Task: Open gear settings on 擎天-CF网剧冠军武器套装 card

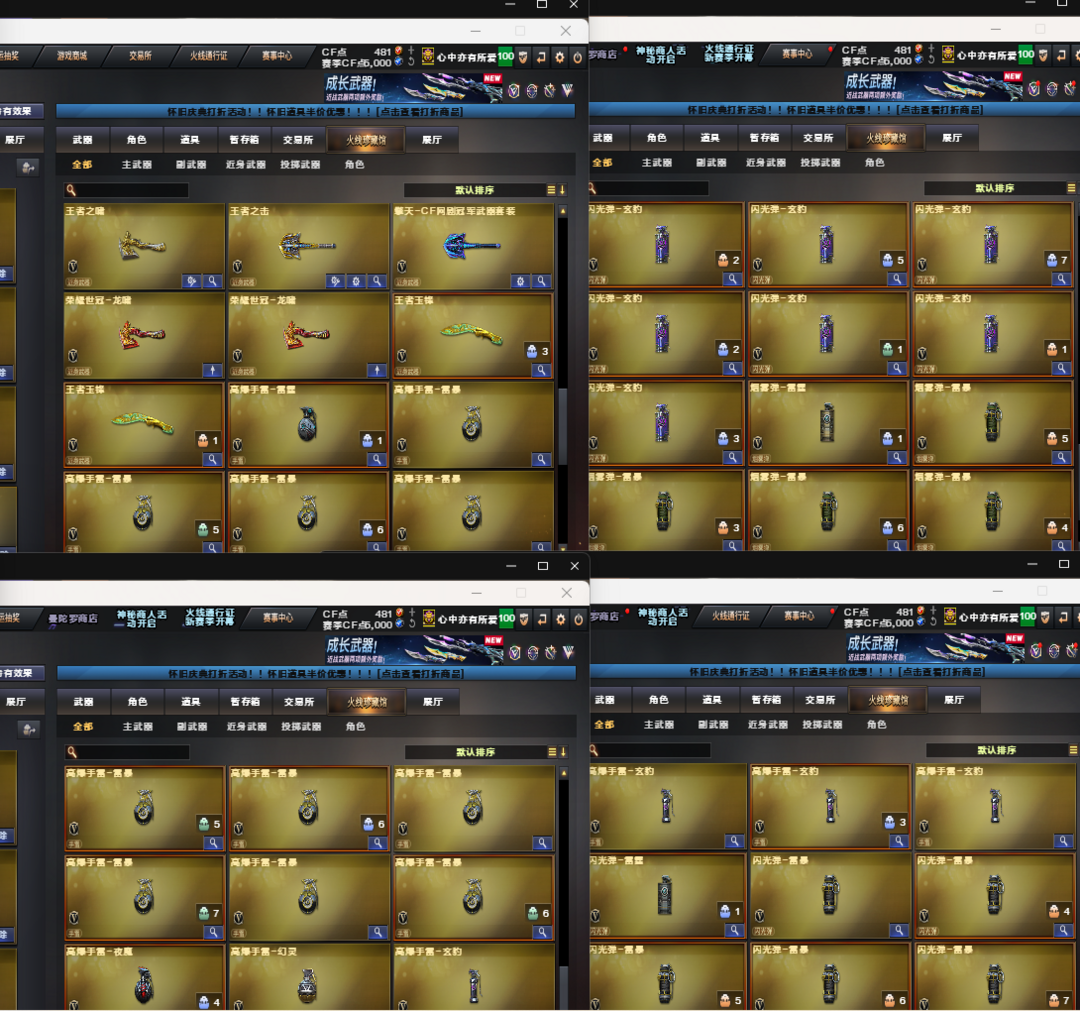Action: [x=520, y=282]
